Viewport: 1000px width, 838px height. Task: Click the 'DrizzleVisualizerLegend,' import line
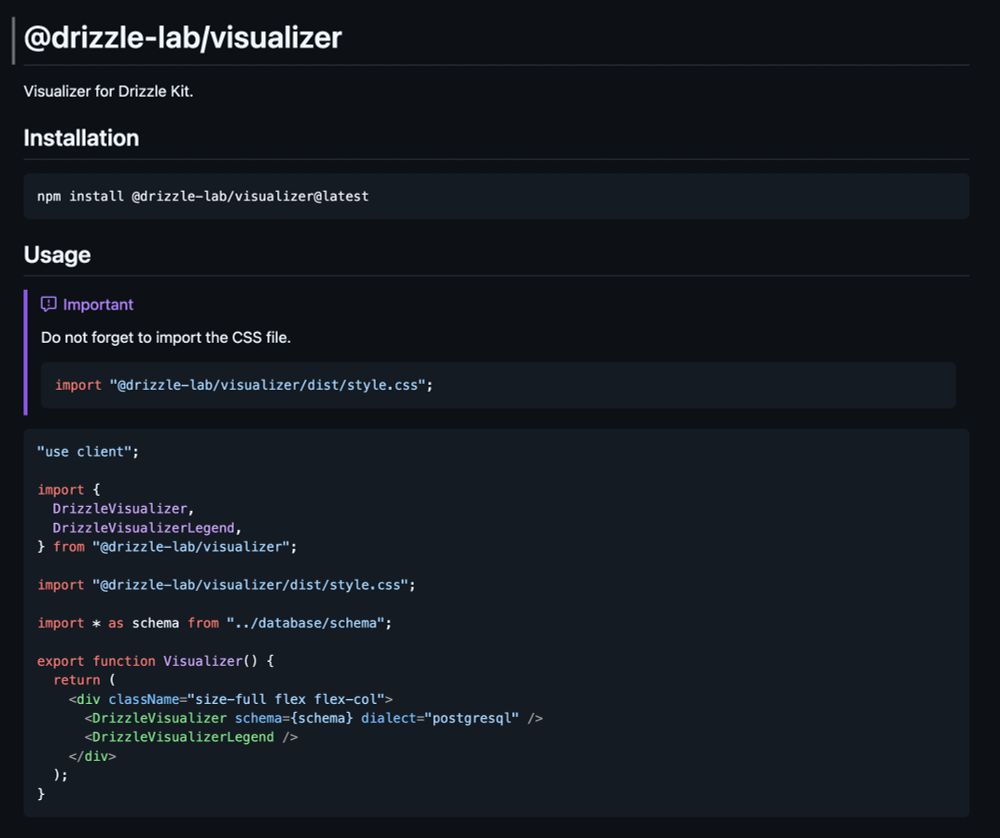147,527
